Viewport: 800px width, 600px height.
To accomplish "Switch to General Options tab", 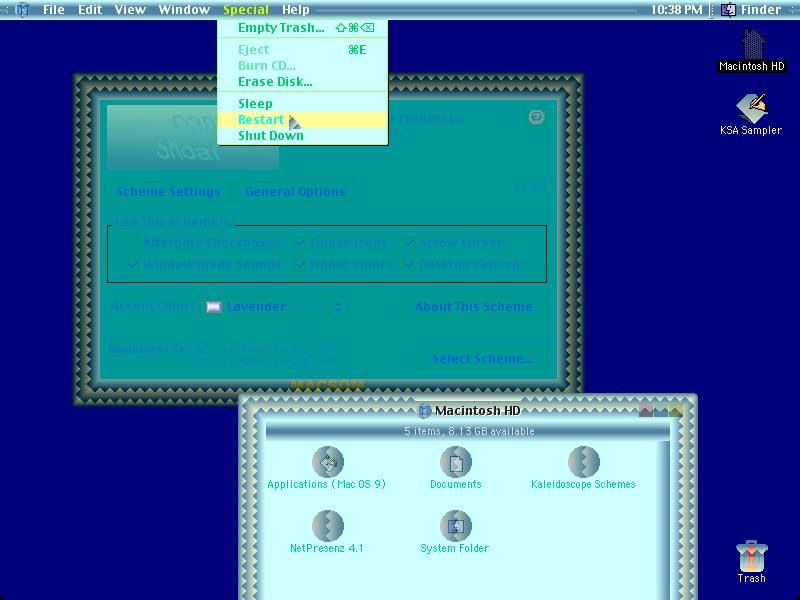I will click(295, 192).
